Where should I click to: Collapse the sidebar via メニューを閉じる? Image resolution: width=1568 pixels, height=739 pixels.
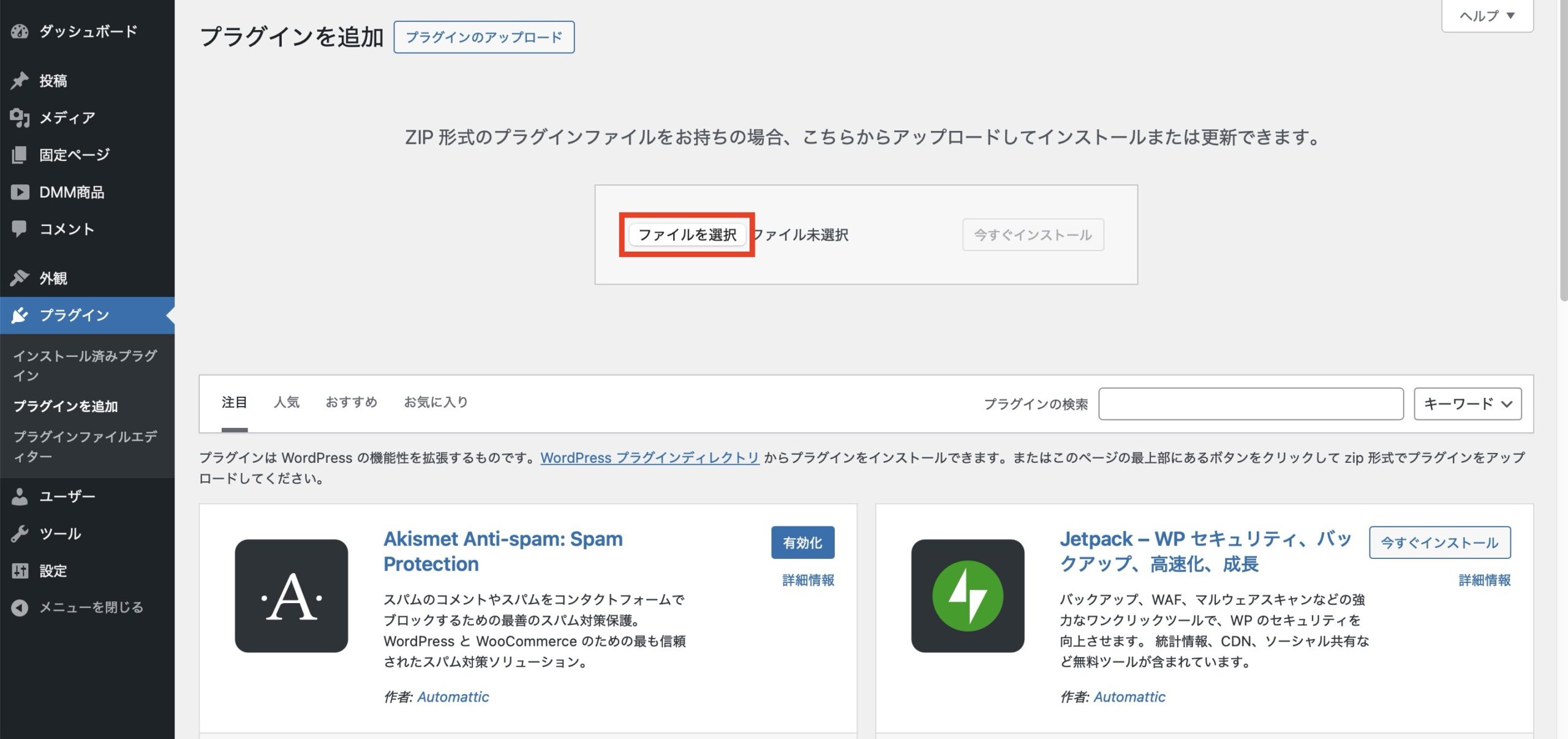[20, 607]
